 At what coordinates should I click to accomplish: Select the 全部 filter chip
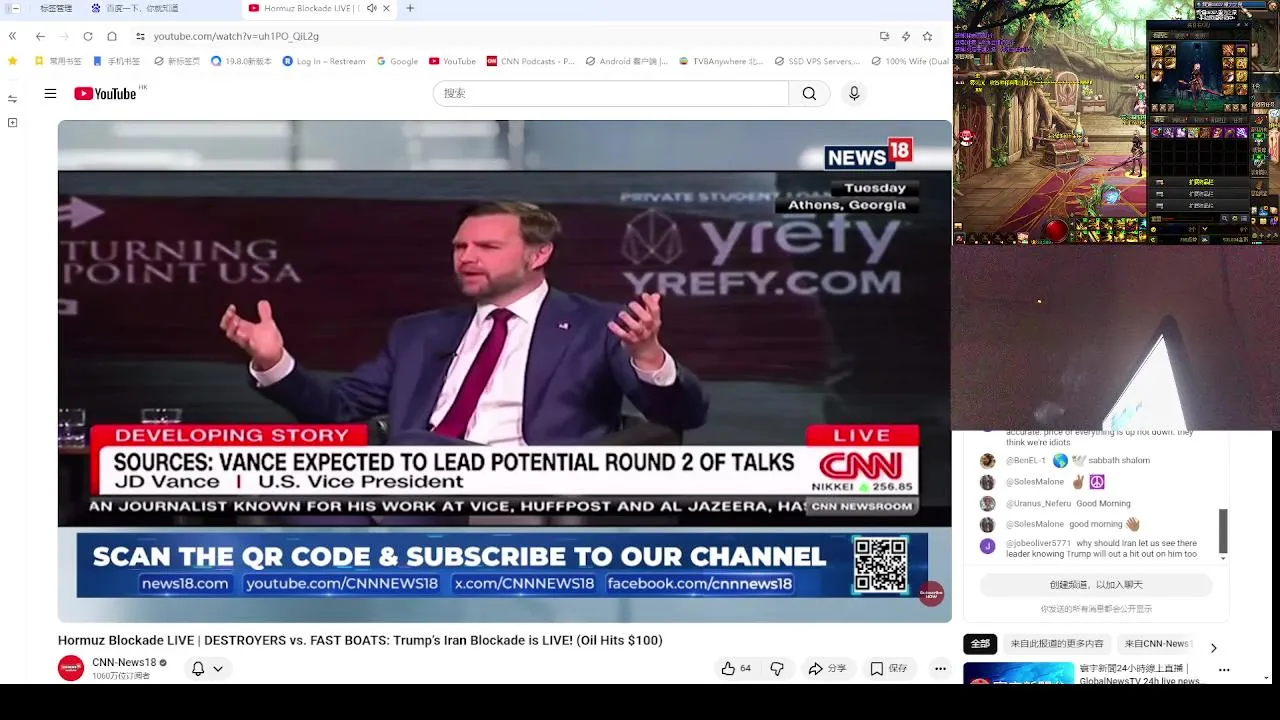point(981,644)
